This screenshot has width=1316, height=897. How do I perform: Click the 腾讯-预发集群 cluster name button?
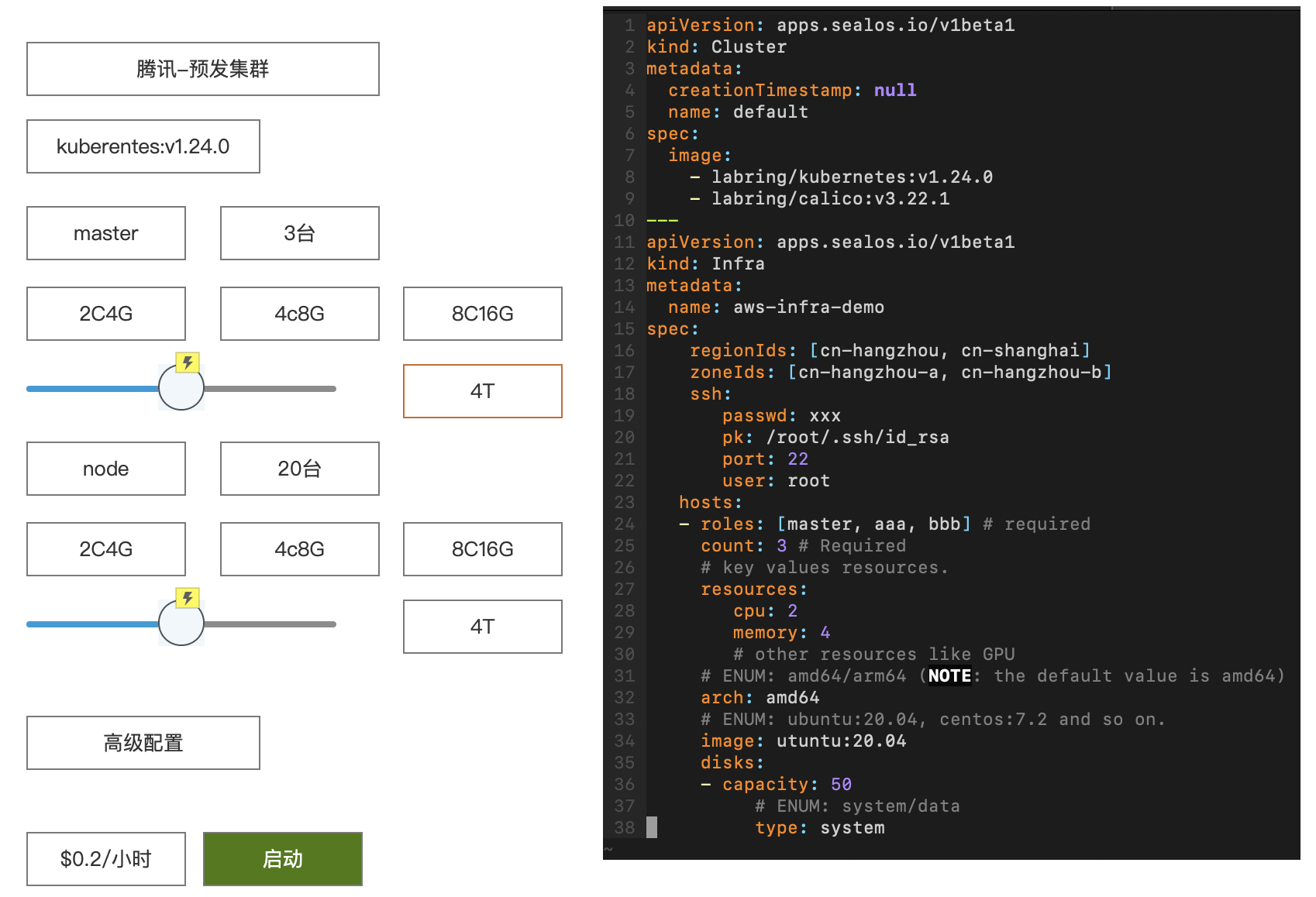(x=203, y=69)
